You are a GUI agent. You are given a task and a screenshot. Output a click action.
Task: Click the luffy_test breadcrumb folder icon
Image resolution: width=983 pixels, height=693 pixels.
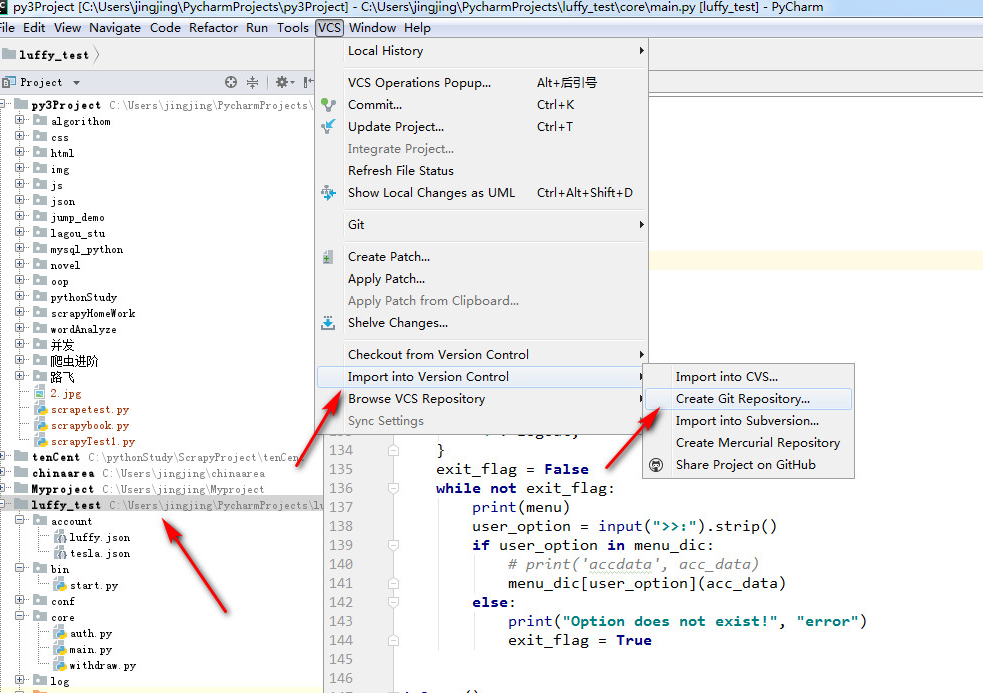8,55
